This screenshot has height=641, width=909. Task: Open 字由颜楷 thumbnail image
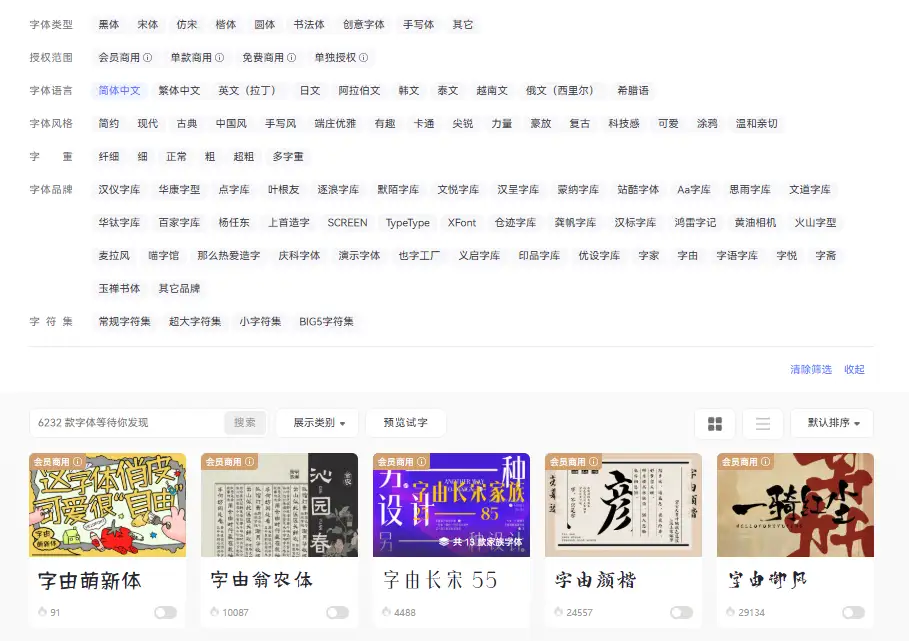(x=623, y=505)
